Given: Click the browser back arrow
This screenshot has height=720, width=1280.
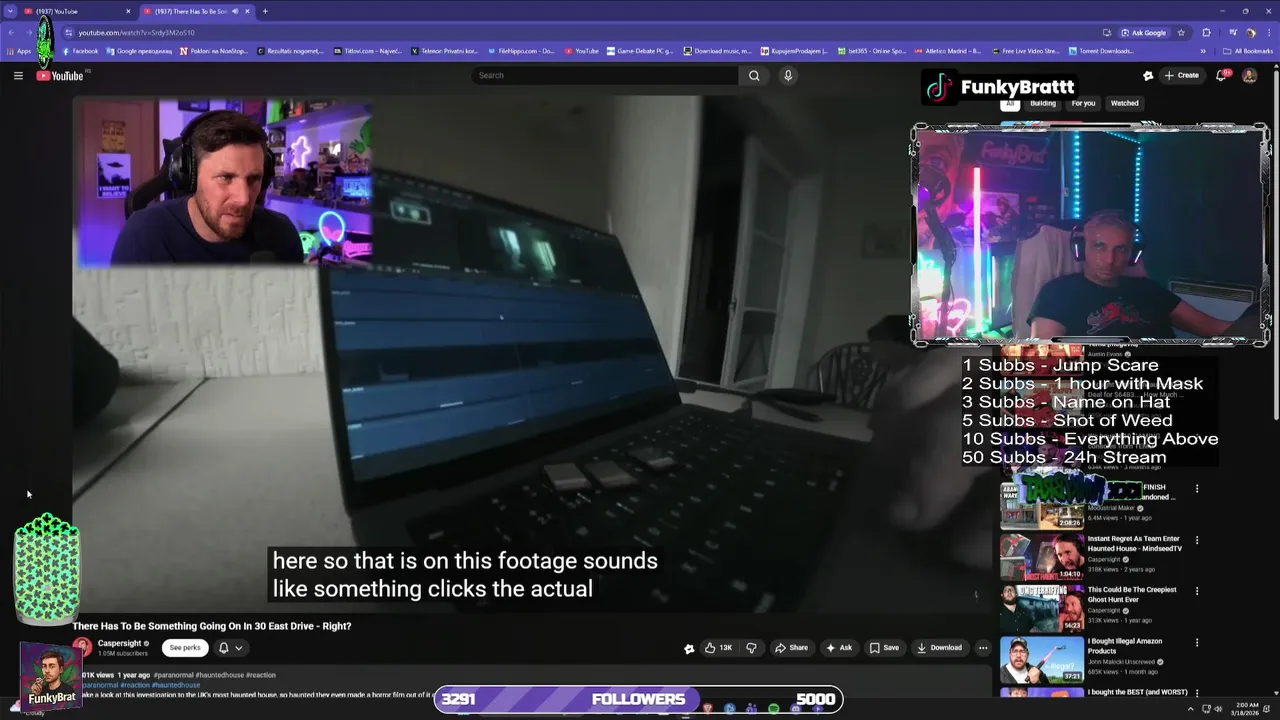Looking at the screenshot, I should [x=11, y=32].
